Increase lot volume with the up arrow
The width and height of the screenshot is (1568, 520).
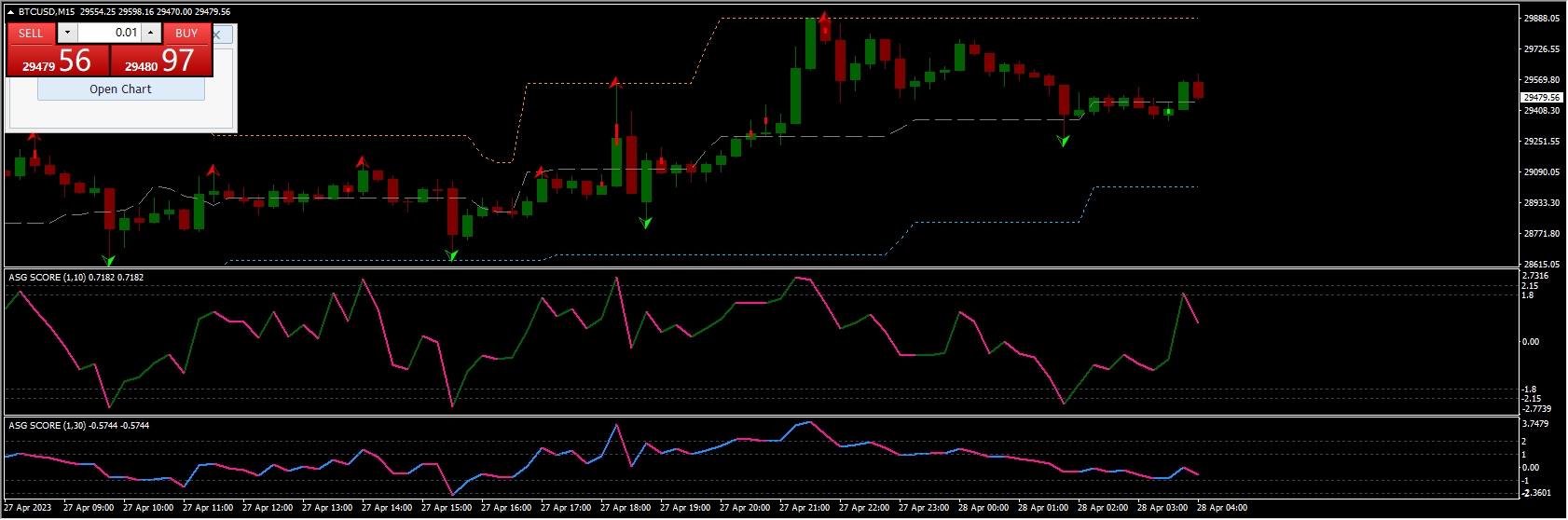tap(151, 33)
